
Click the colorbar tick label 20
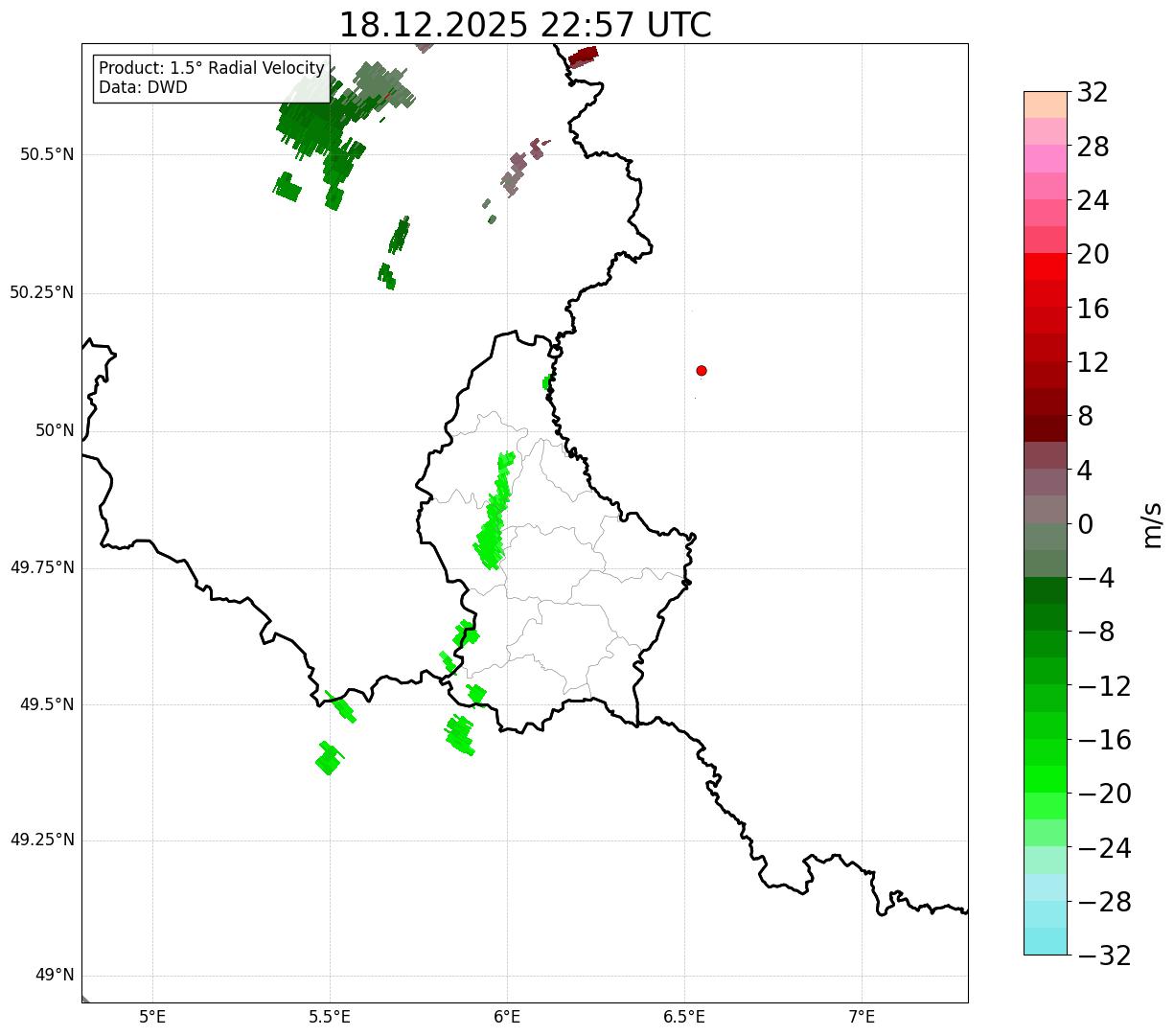click(1093, 255)
